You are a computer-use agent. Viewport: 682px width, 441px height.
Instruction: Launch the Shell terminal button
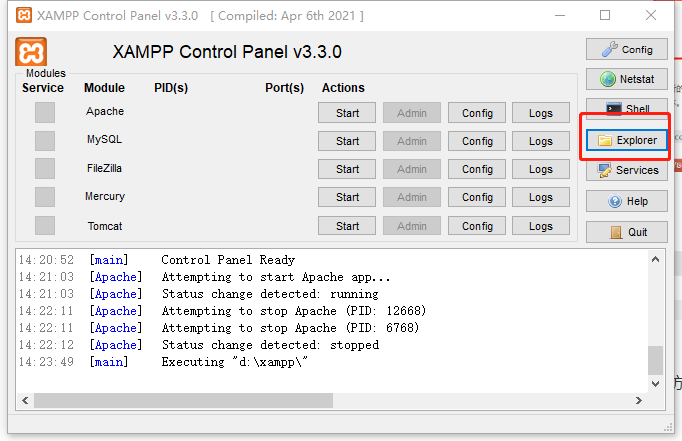coord(626,107)
